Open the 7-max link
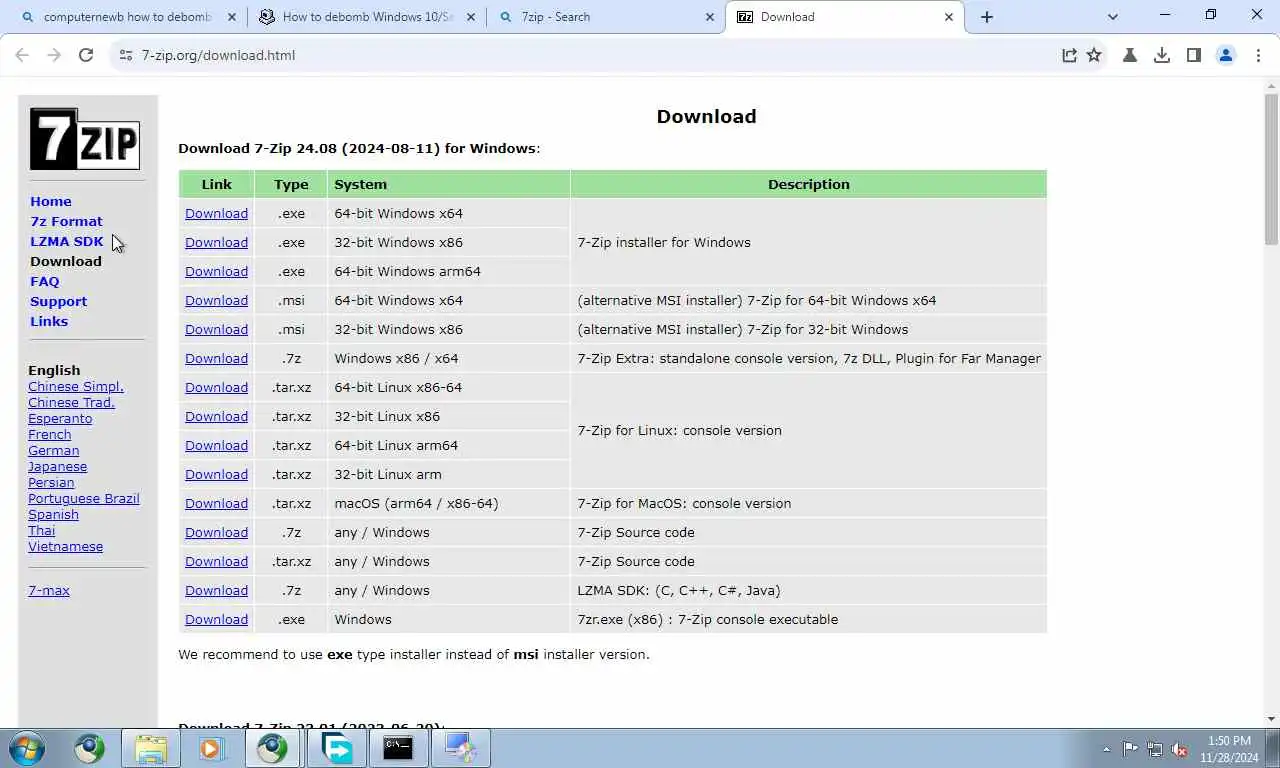Viewport: 1280px width, 768px height. coord(49,590)
